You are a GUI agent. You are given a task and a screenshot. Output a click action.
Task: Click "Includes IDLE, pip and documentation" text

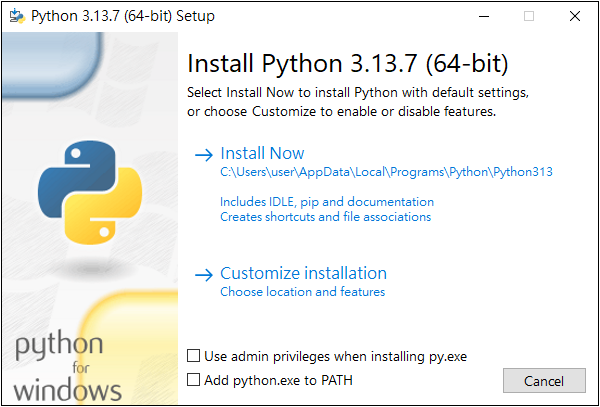coord(327,202)
